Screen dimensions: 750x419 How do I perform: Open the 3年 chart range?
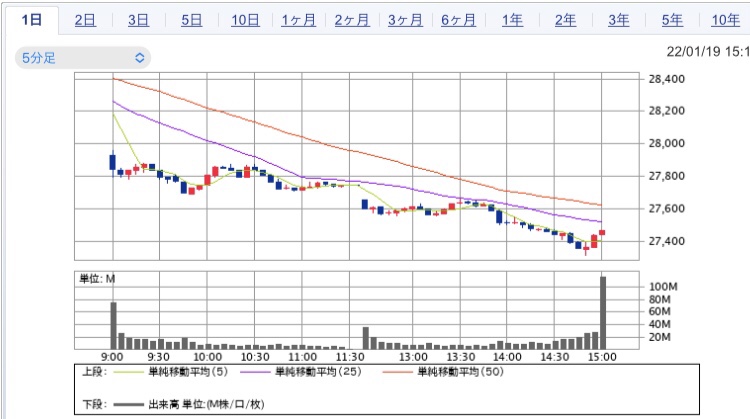(618, 20)
